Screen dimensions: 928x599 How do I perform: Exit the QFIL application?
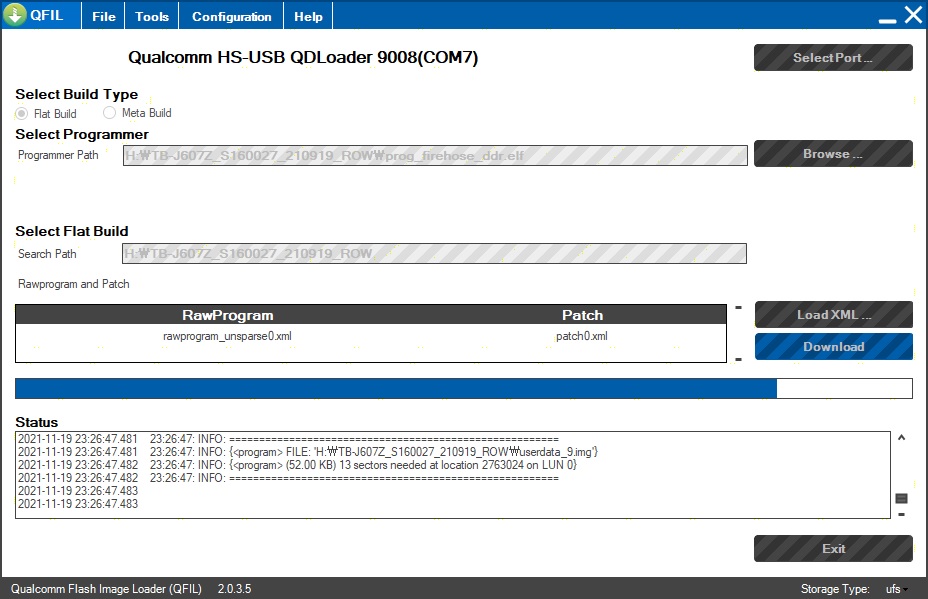pos(833,548)
